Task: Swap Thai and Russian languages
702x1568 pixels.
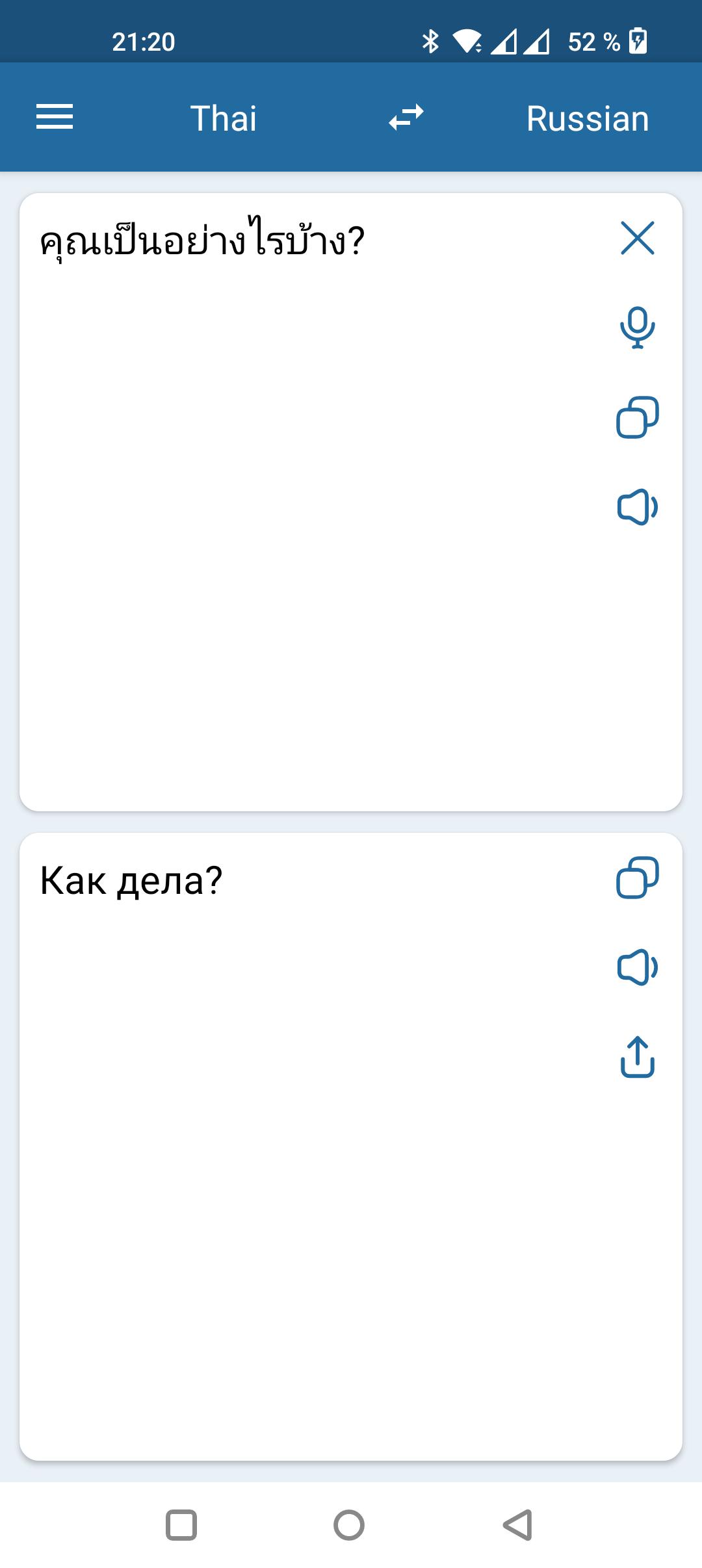Action: click(406, 118)
